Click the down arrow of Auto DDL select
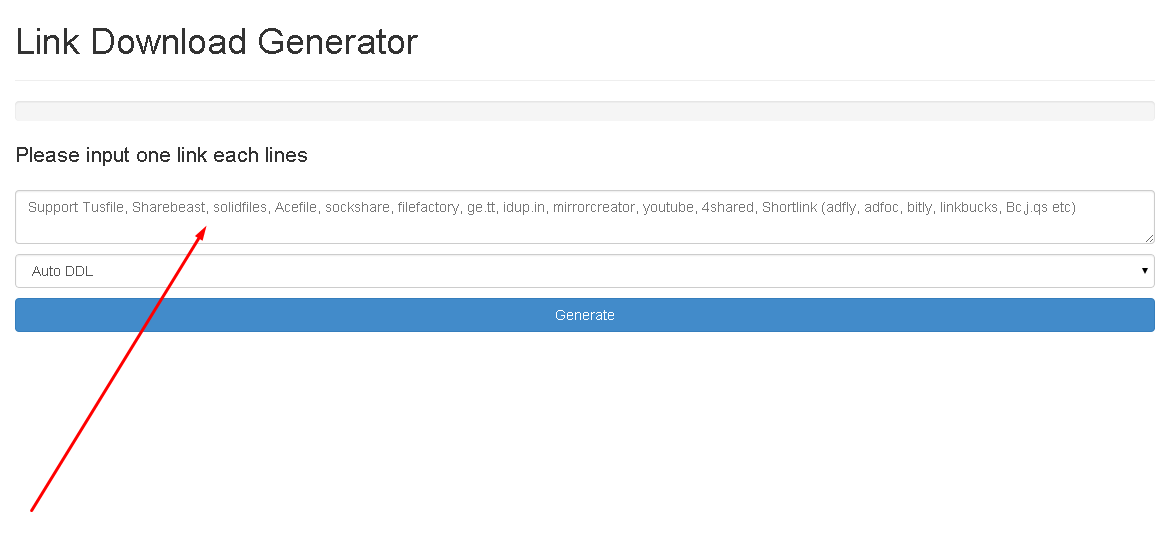1174x536 pixels. 1145,270
